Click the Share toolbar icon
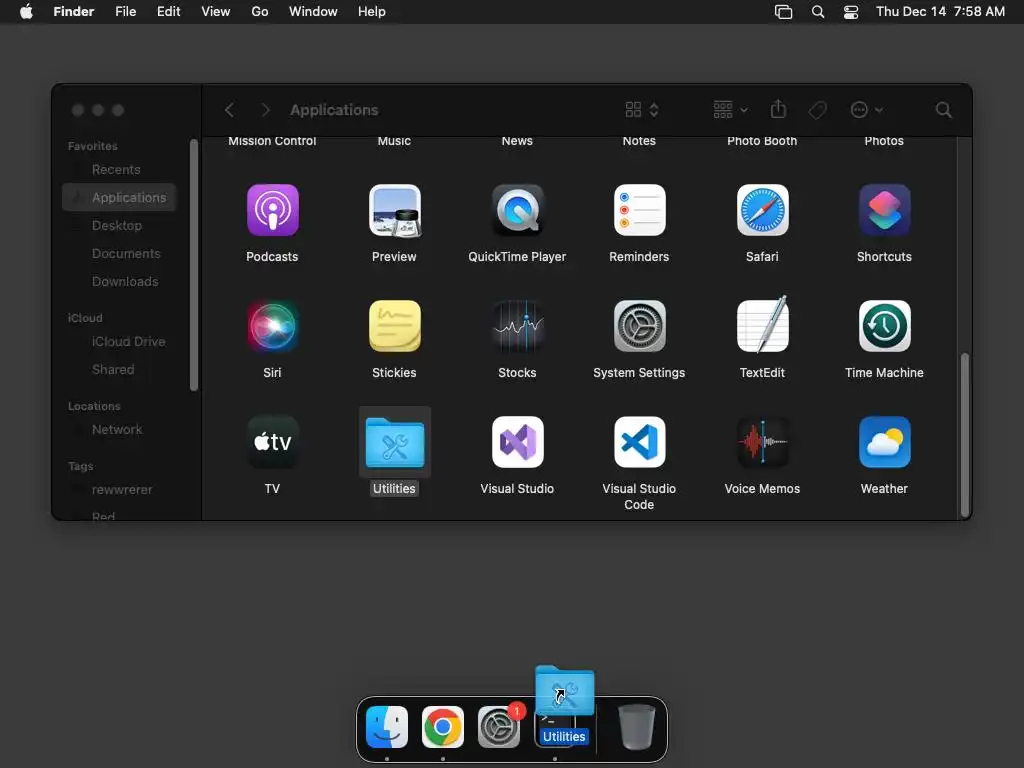Screen dimensions: 1024x768 coord(778,109)
